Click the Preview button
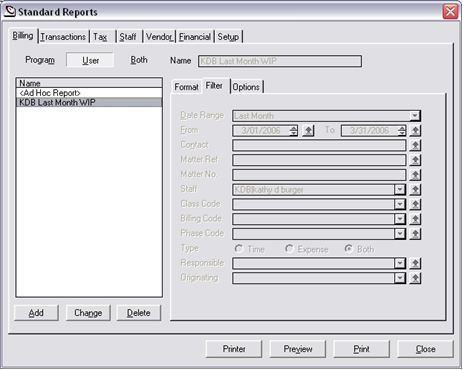Viewport: 463px width, 370px height. 298,349
